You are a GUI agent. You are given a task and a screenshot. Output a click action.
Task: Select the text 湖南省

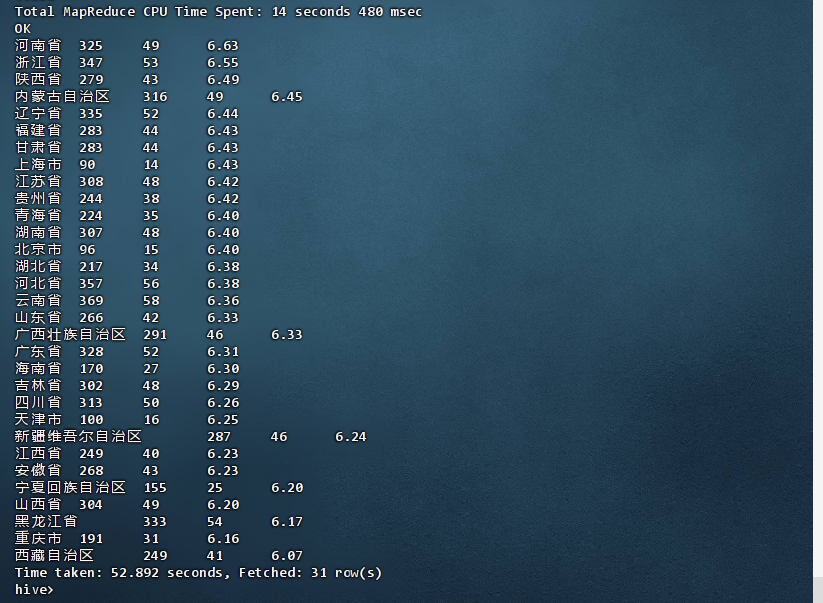tap(38, 232)
